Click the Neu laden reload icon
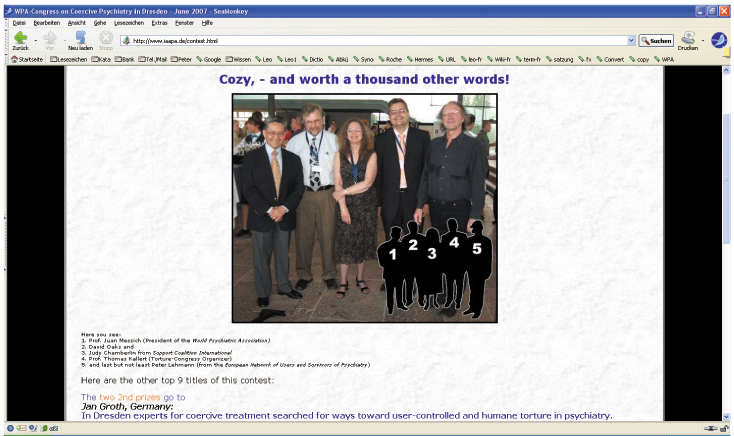734x436 pixels. pyautogui.click(x=80, y=37)
